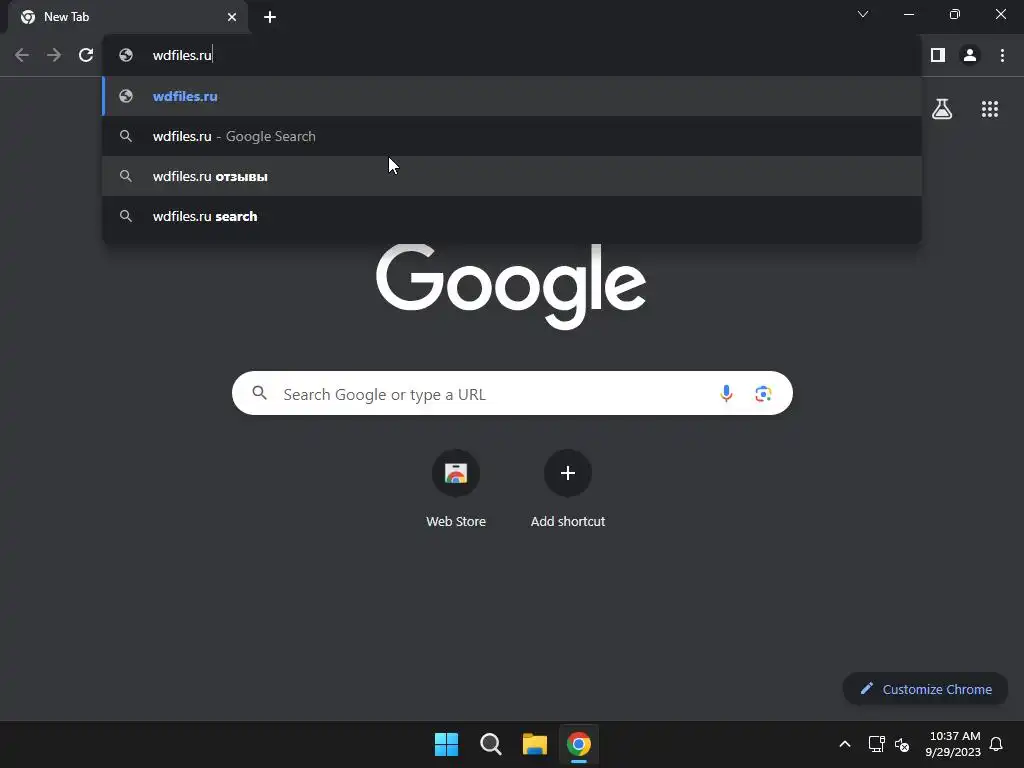Image resolution: width=1024 pixels, height=768 pixels.
Task: Click the Add shortcut label text
Action: [568, 521]
